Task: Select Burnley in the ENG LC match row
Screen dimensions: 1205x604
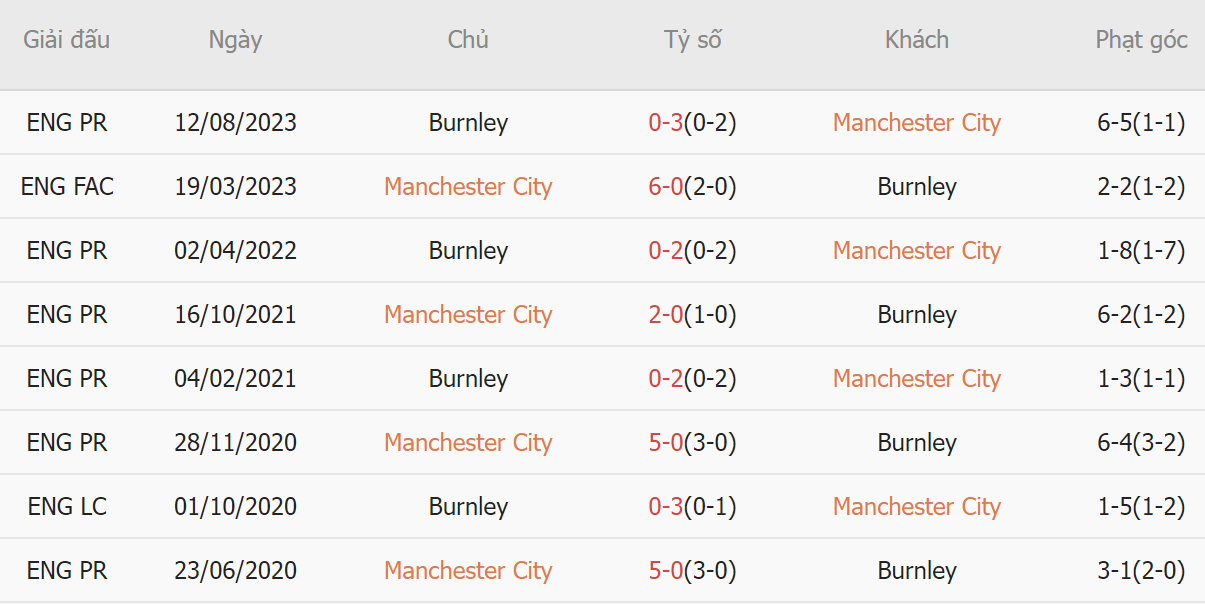Action: point(468,507)
